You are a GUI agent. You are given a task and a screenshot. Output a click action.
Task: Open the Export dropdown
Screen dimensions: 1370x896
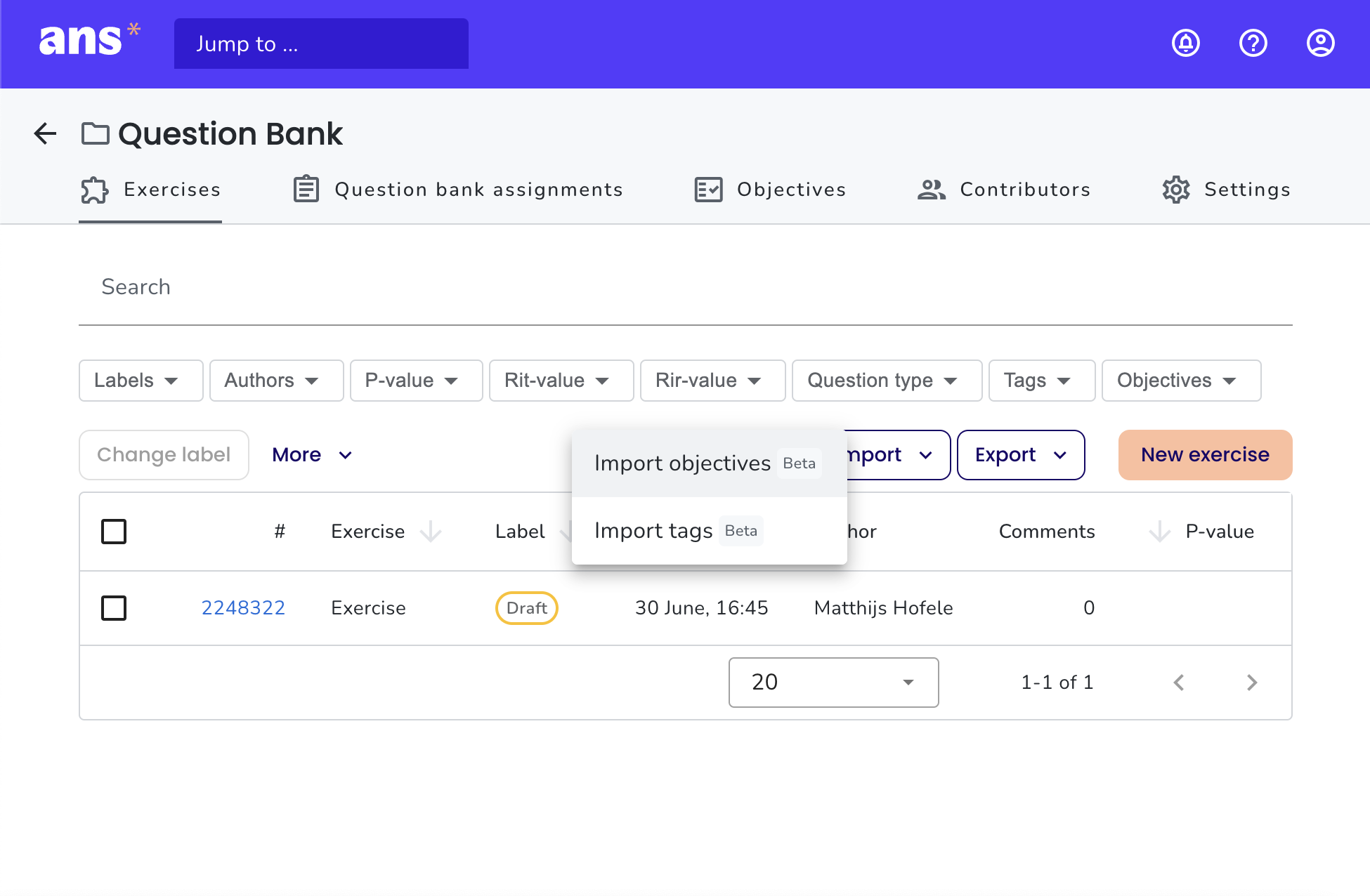(x=1021, y=455)
